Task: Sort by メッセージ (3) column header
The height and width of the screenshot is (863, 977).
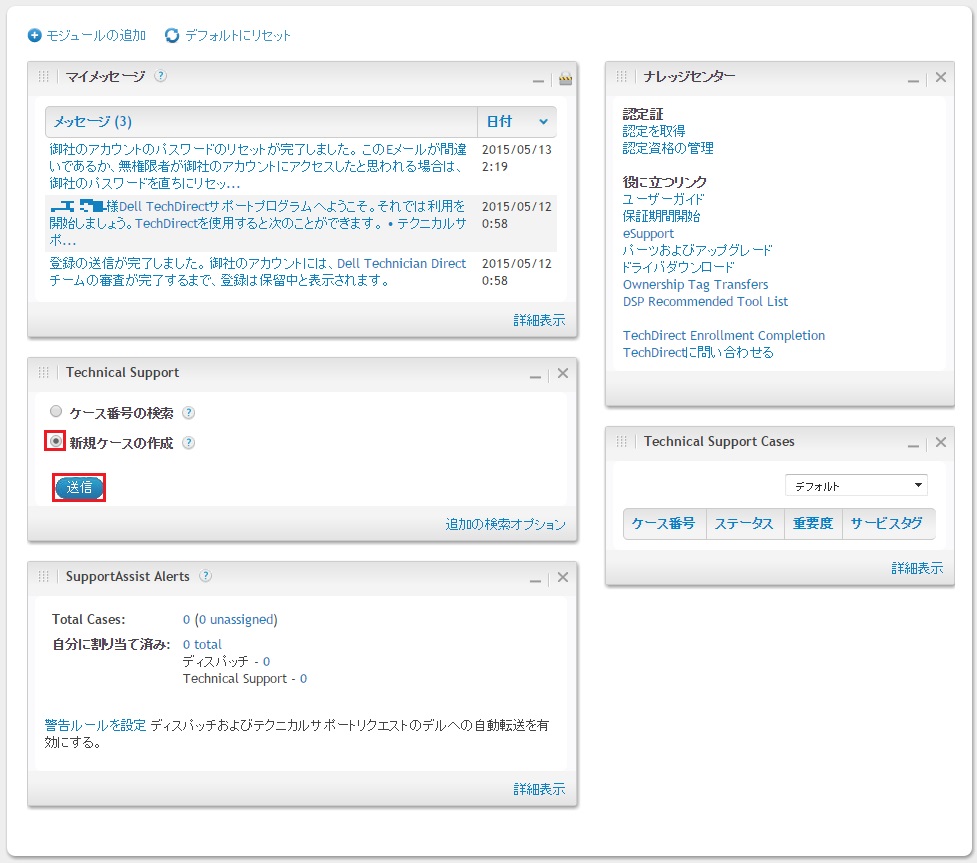Action: (x=92, y=122)
